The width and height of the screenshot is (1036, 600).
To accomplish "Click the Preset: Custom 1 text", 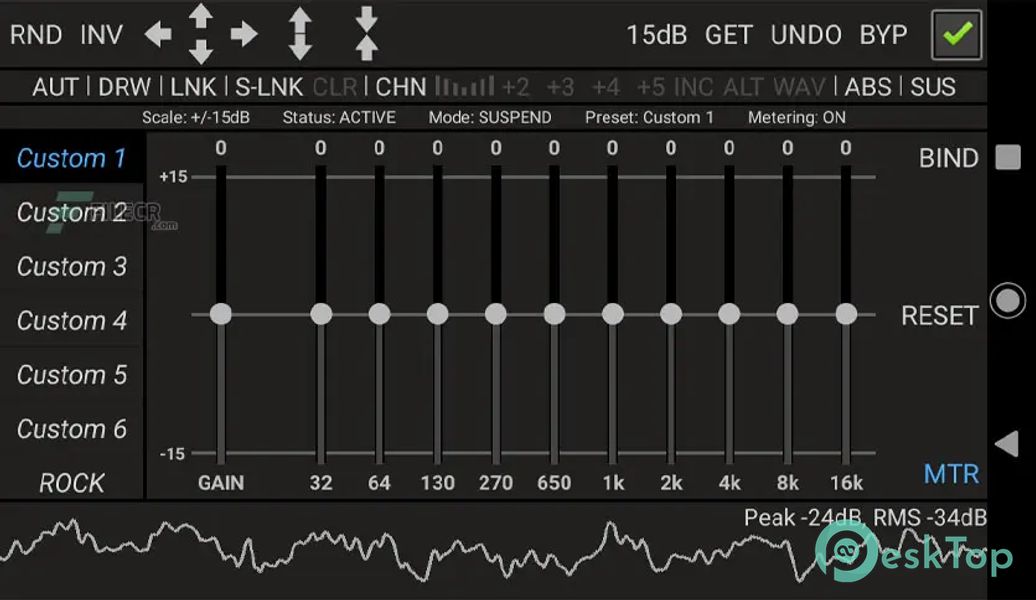I will click(649, 118).
